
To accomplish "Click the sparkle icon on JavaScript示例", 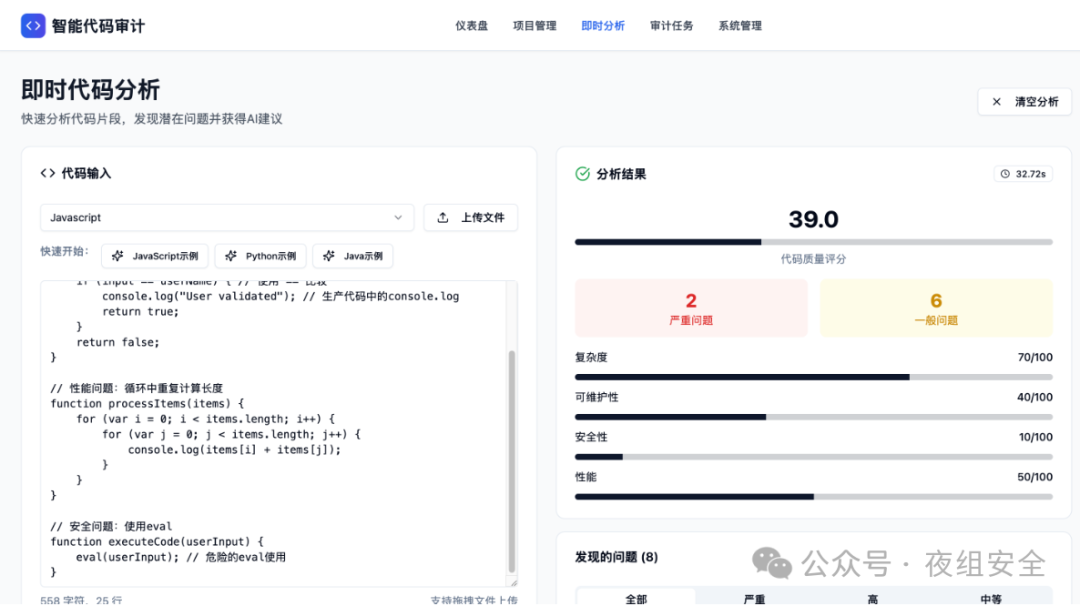I will [x=118, y=256].
